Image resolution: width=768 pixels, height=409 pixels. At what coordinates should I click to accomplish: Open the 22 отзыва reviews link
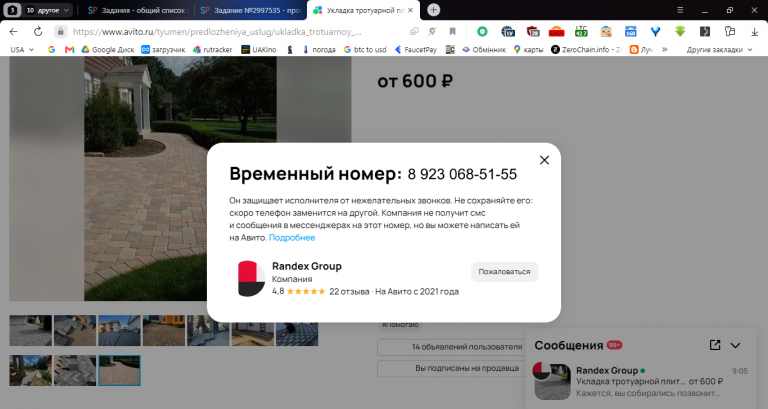coord(349,291)
